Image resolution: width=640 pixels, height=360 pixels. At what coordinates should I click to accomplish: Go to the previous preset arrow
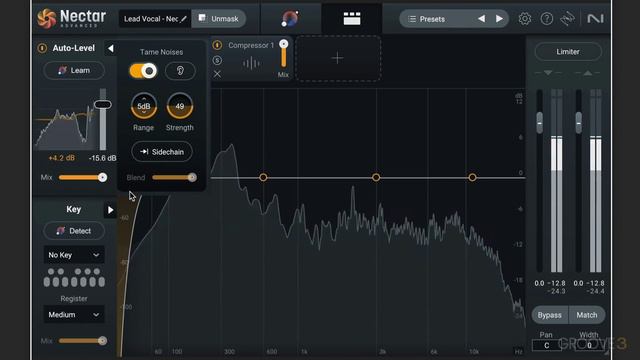482,19
